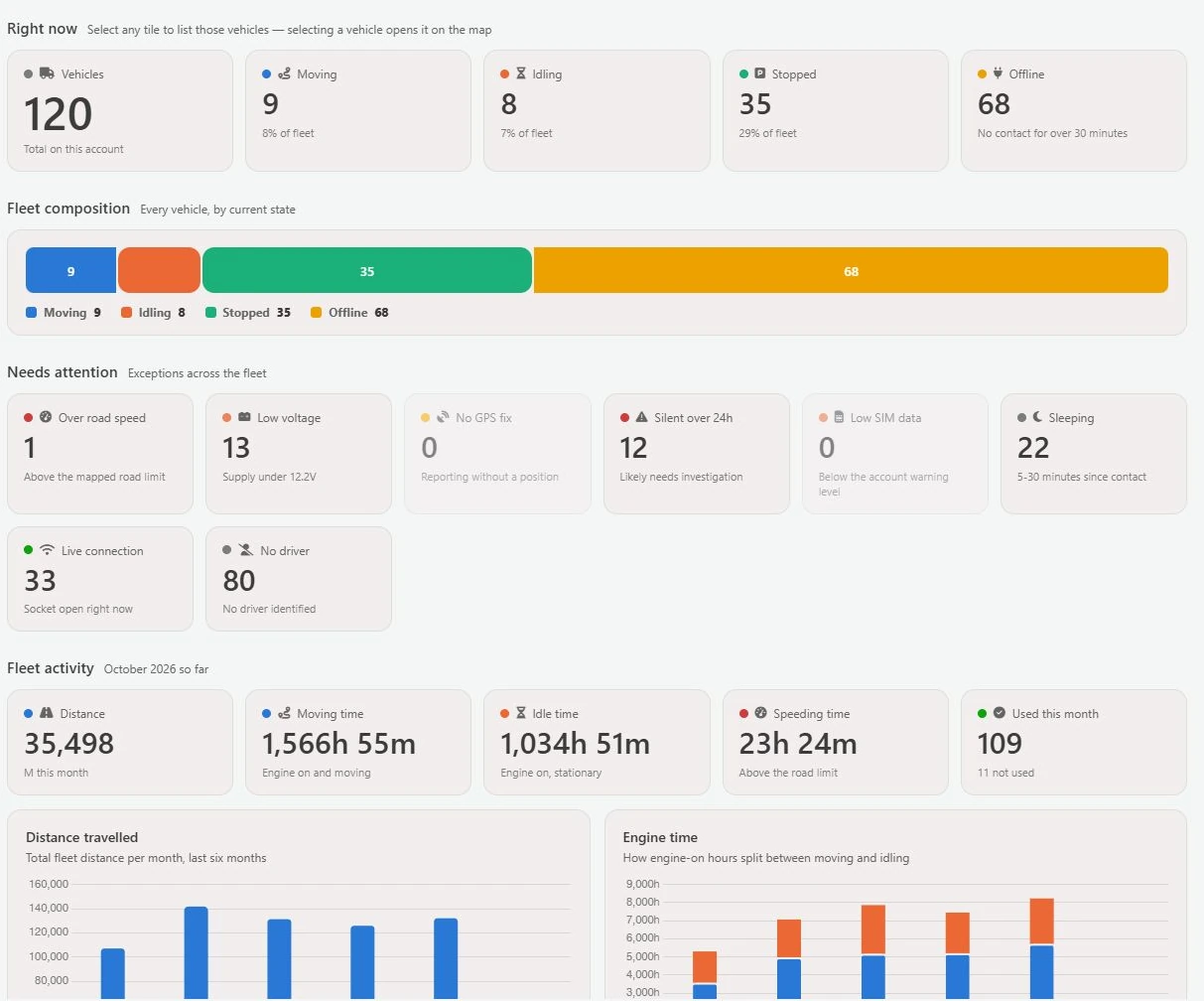The image size is (1204, 1001).
Task: Open the Offline tile showing 68
Action: coord(1074,111)
